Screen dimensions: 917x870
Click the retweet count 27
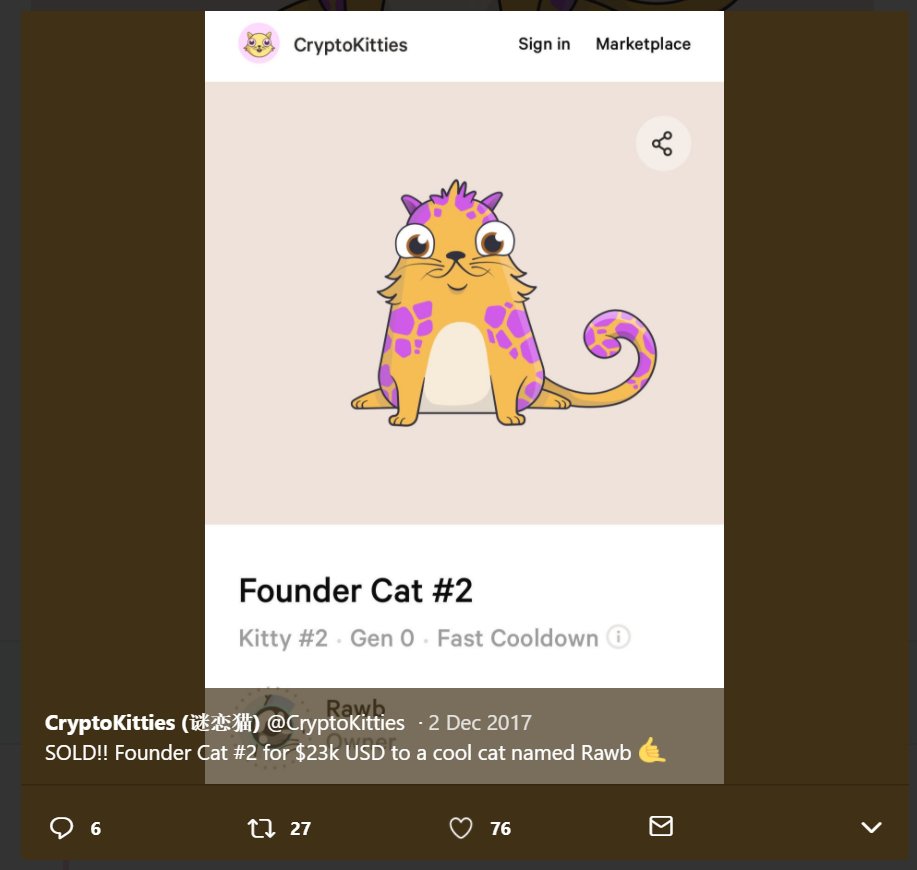(x=300, y=828)
